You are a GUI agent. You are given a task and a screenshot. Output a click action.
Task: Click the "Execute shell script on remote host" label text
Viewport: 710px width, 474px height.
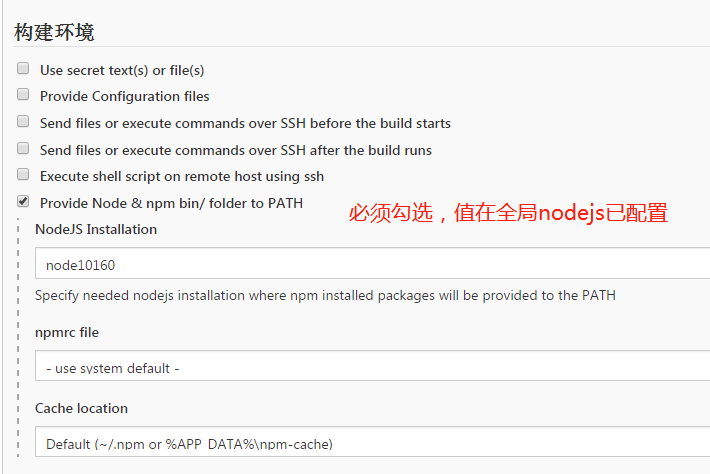(182, 176)
